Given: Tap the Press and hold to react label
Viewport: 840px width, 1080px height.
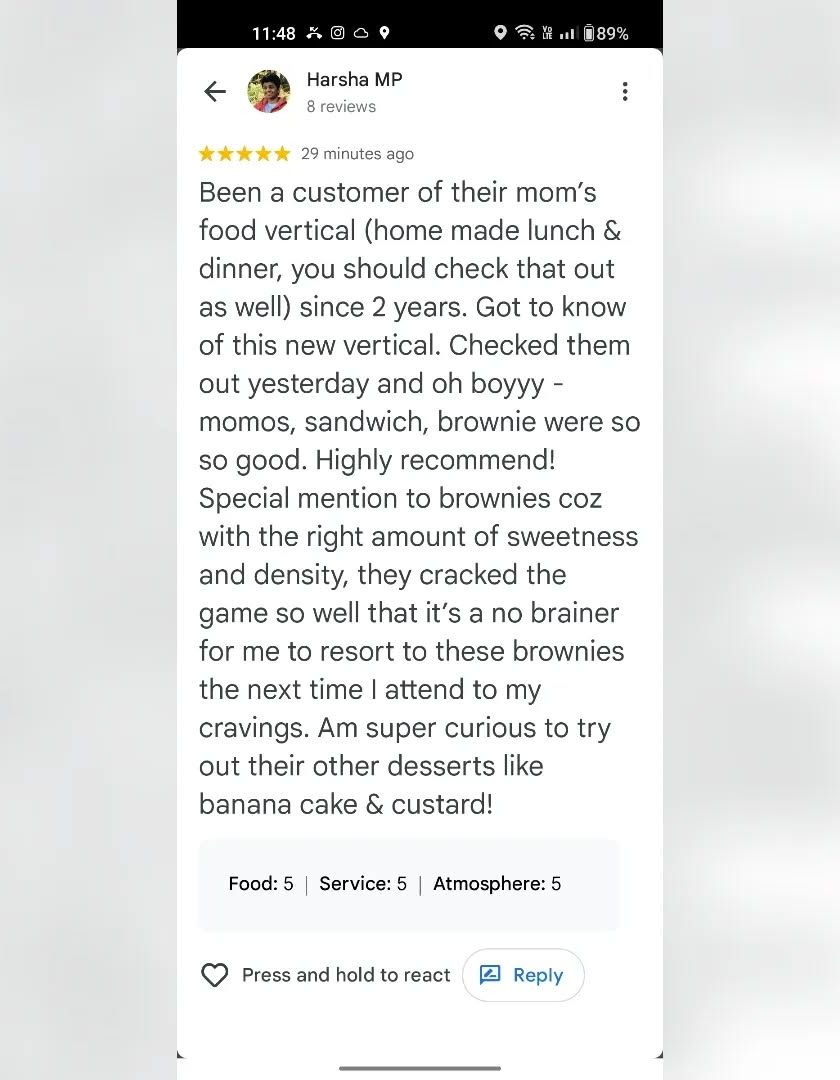Looking at the screenshot, I should coord(346,975).
